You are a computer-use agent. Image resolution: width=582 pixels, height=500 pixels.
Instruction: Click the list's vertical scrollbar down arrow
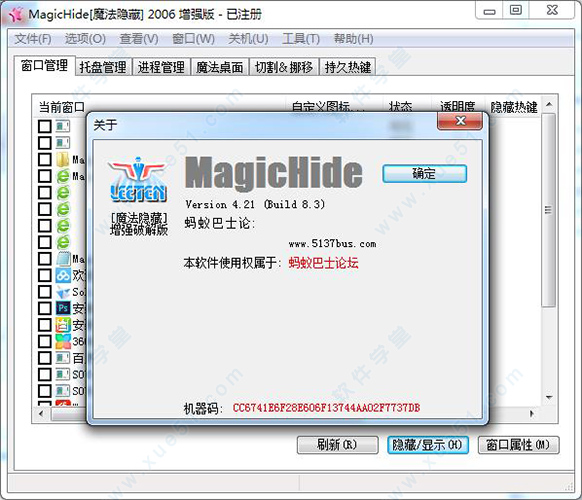pyautogui.click(x=549, y=398)
